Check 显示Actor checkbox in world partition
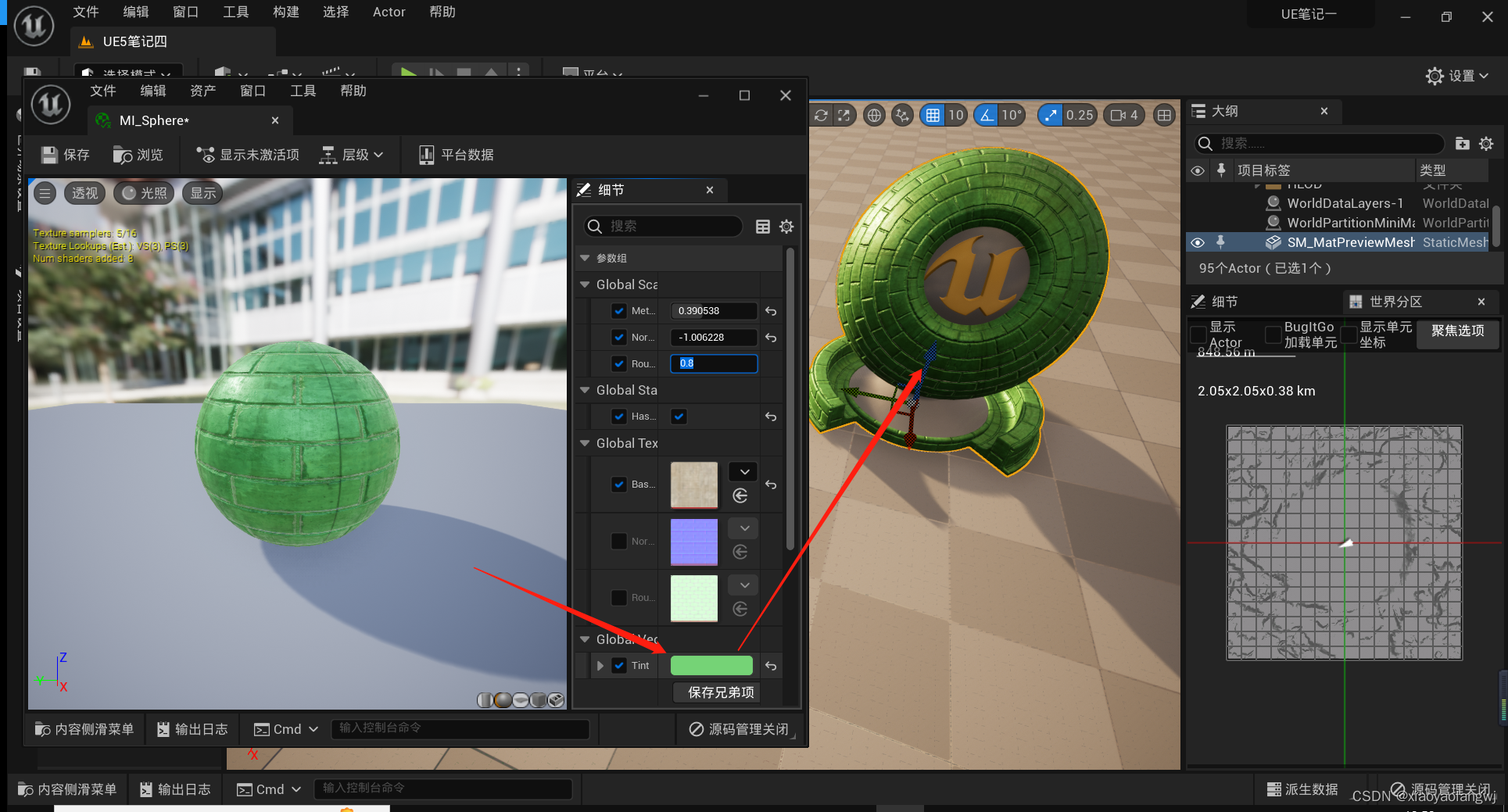 [1198, 334]
